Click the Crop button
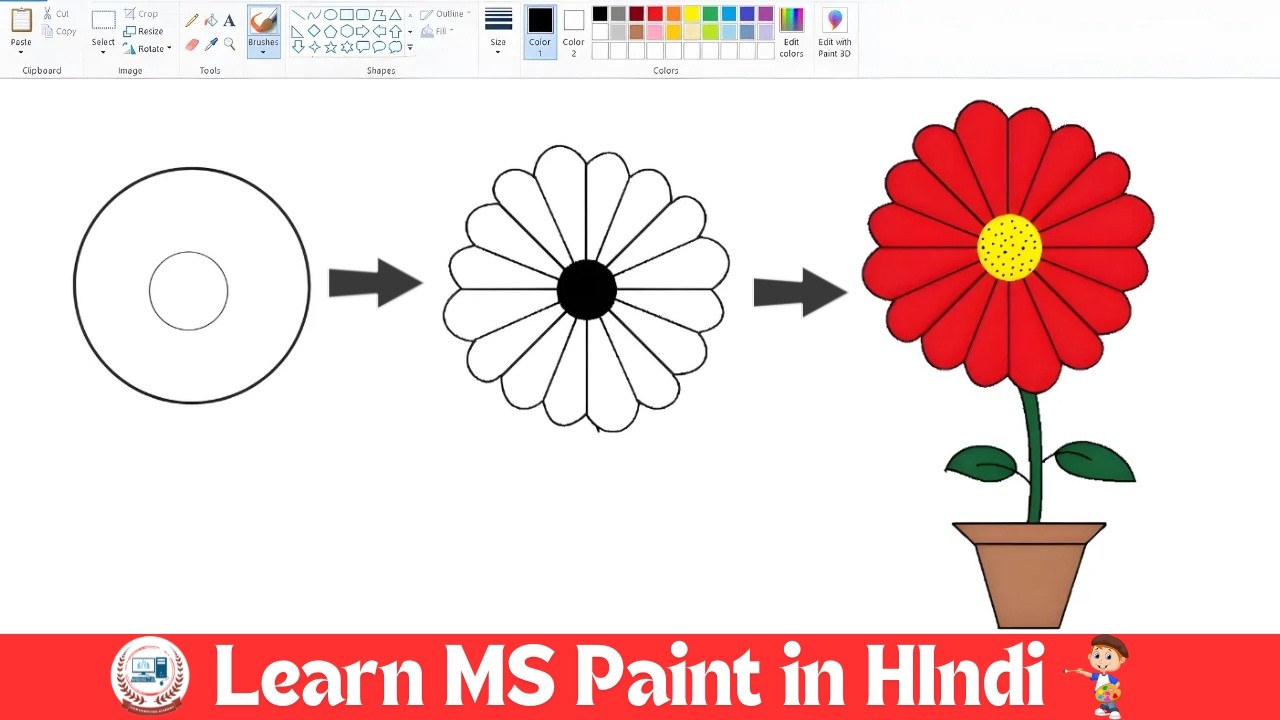1280x720 pixels. click(x=141, y=14)
